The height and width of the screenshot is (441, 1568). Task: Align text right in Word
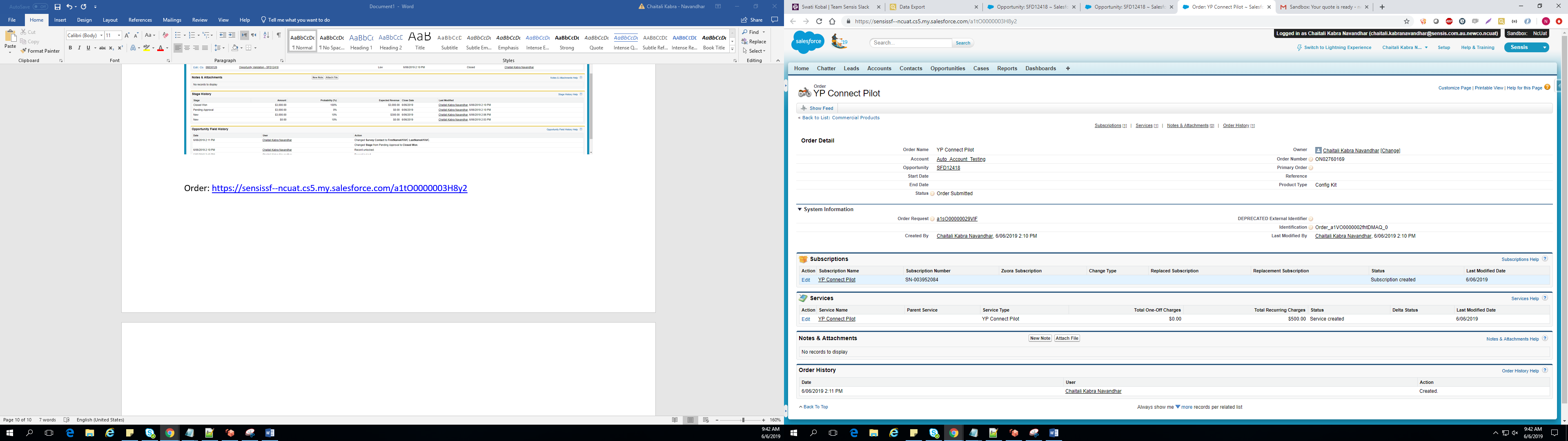tap(196, 48)
